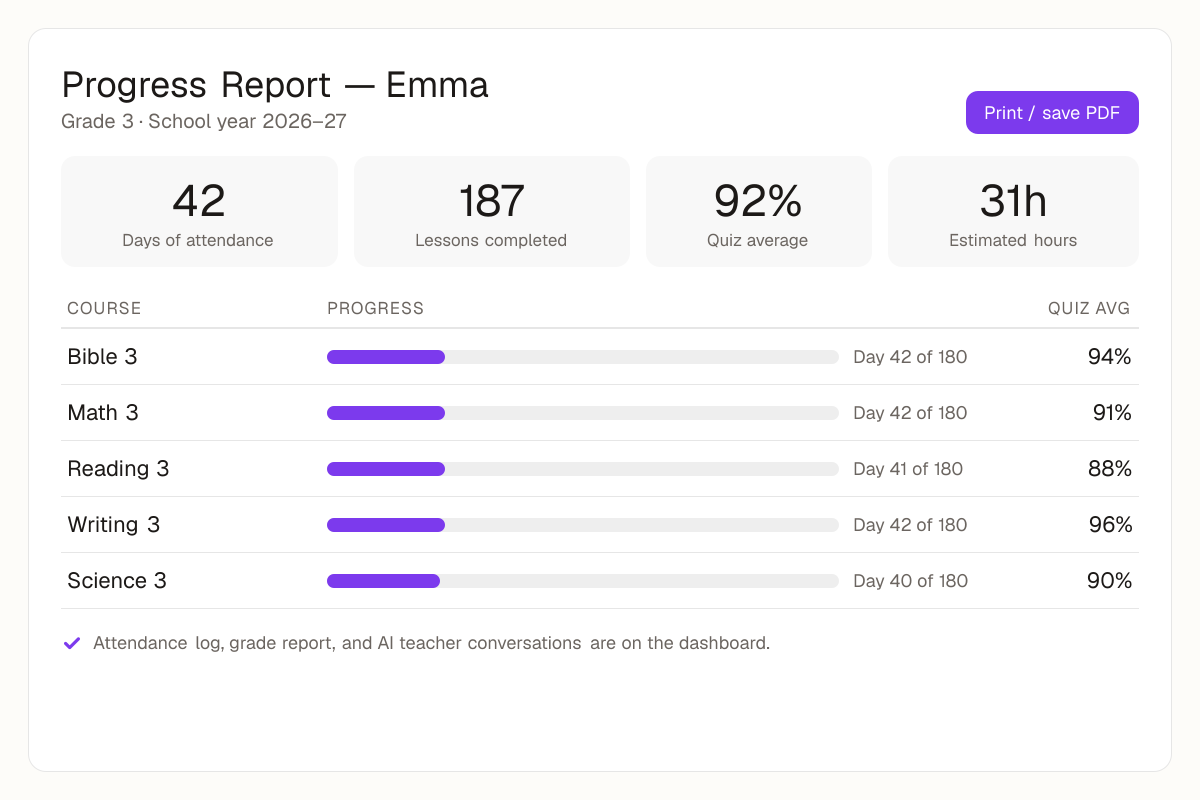Select the Bible 3 course row
Viewport: 1200px width, 800px height.
[x=600, y=357]
